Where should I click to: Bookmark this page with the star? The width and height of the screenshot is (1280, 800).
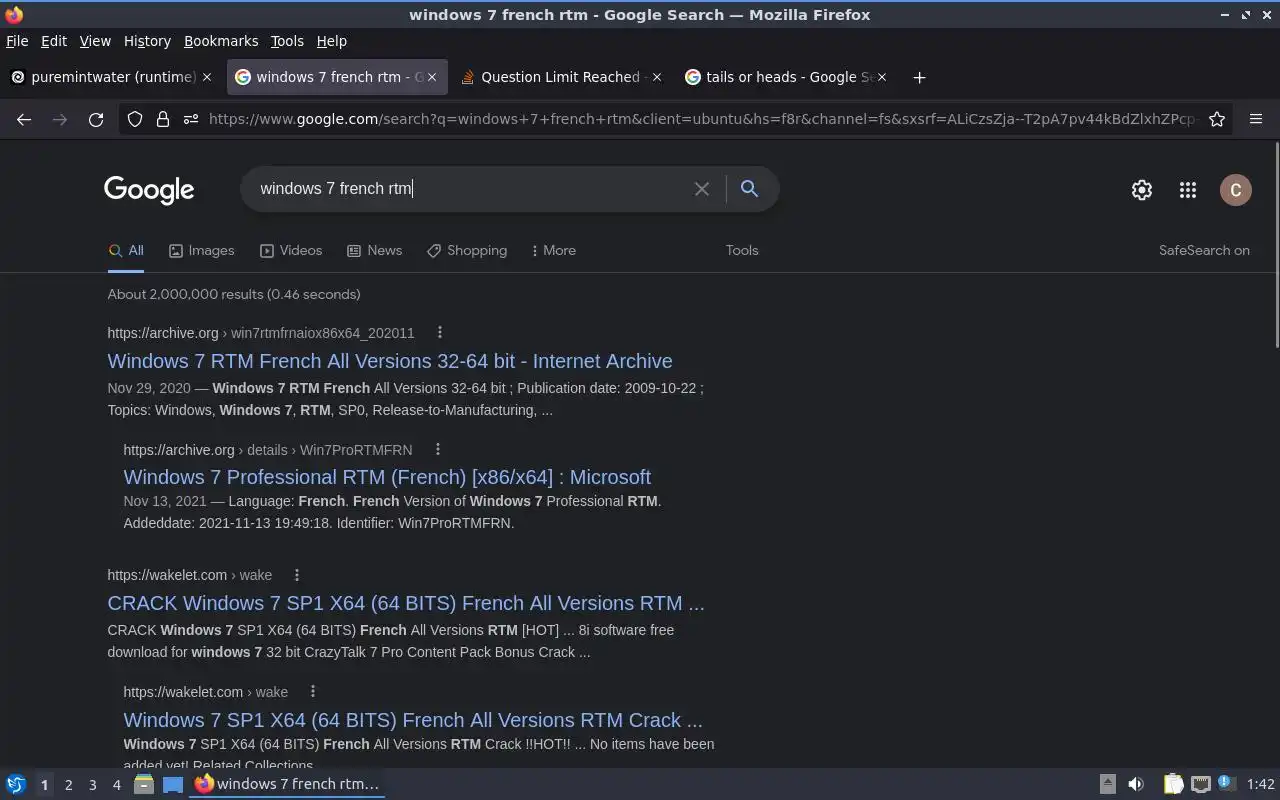point(1217,119)
